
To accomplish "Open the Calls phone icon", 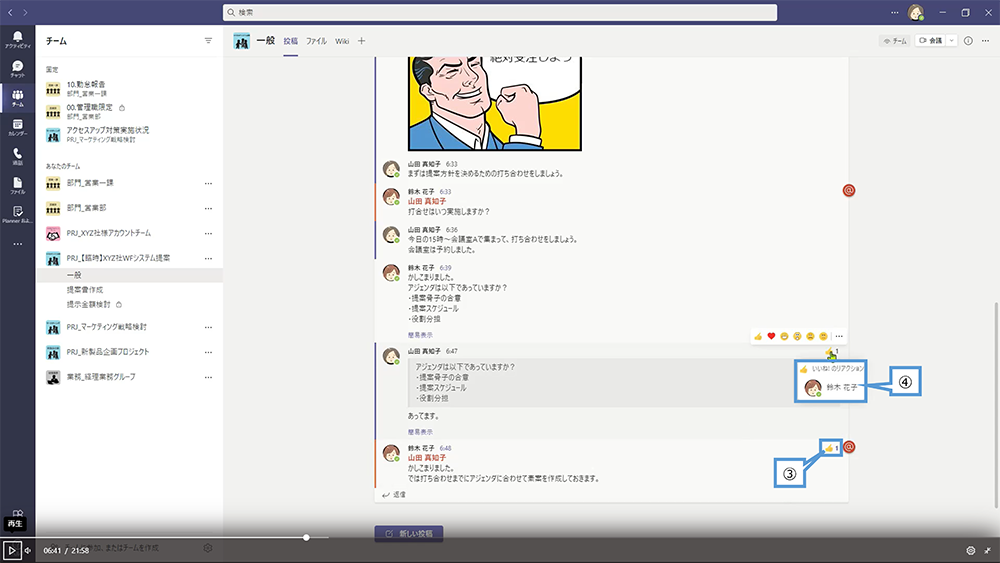I will pos(17,156).
